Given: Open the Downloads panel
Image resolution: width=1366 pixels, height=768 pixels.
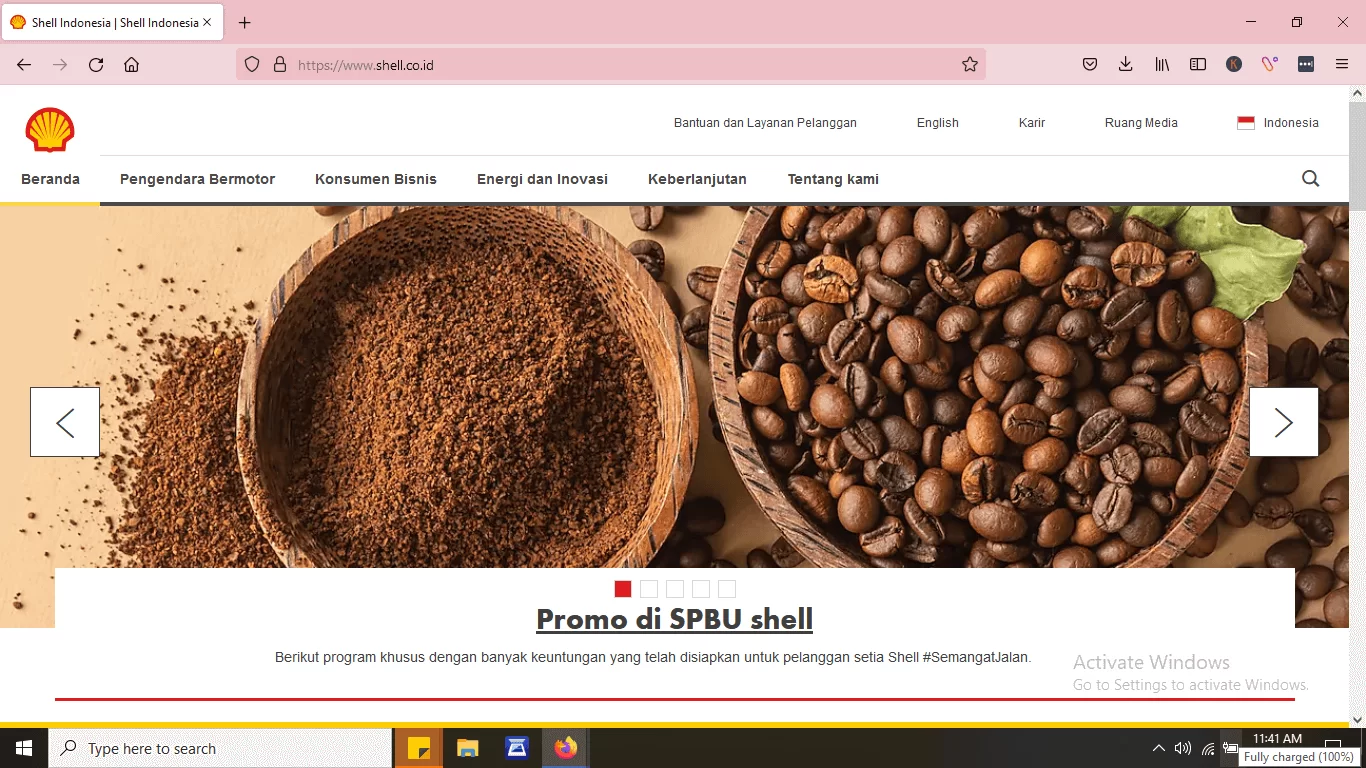Looking at the screenshot, I should point(1125,65).
